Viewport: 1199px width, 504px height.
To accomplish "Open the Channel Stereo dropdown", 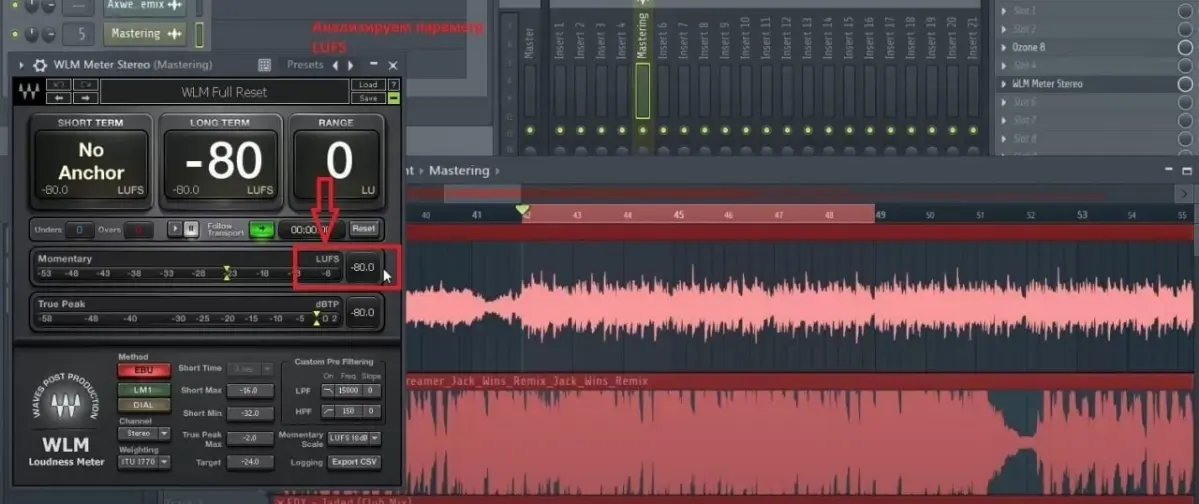I will (x=144, y=433).
